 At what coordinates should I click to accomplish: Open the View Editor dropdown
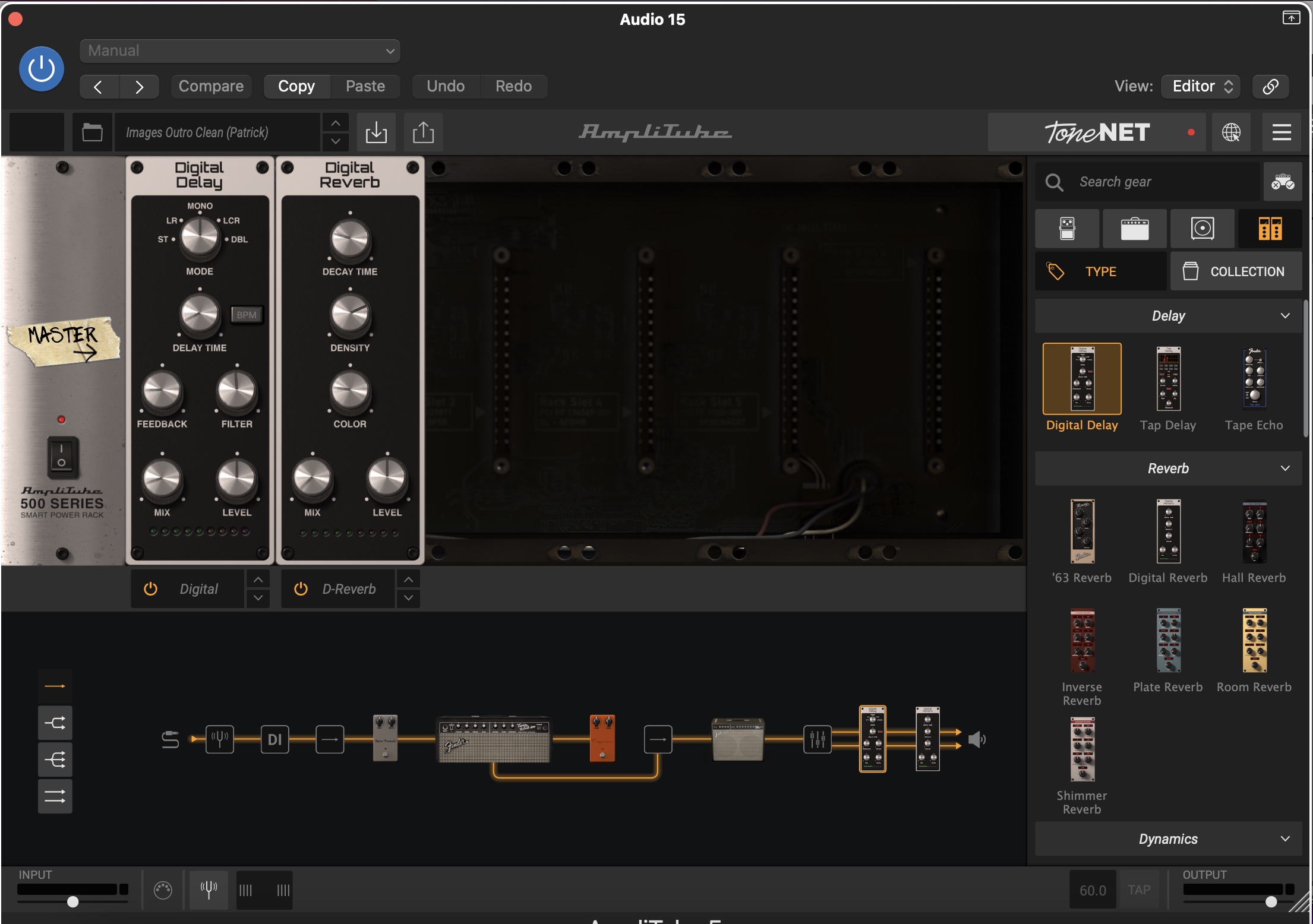pos(1202,86)
